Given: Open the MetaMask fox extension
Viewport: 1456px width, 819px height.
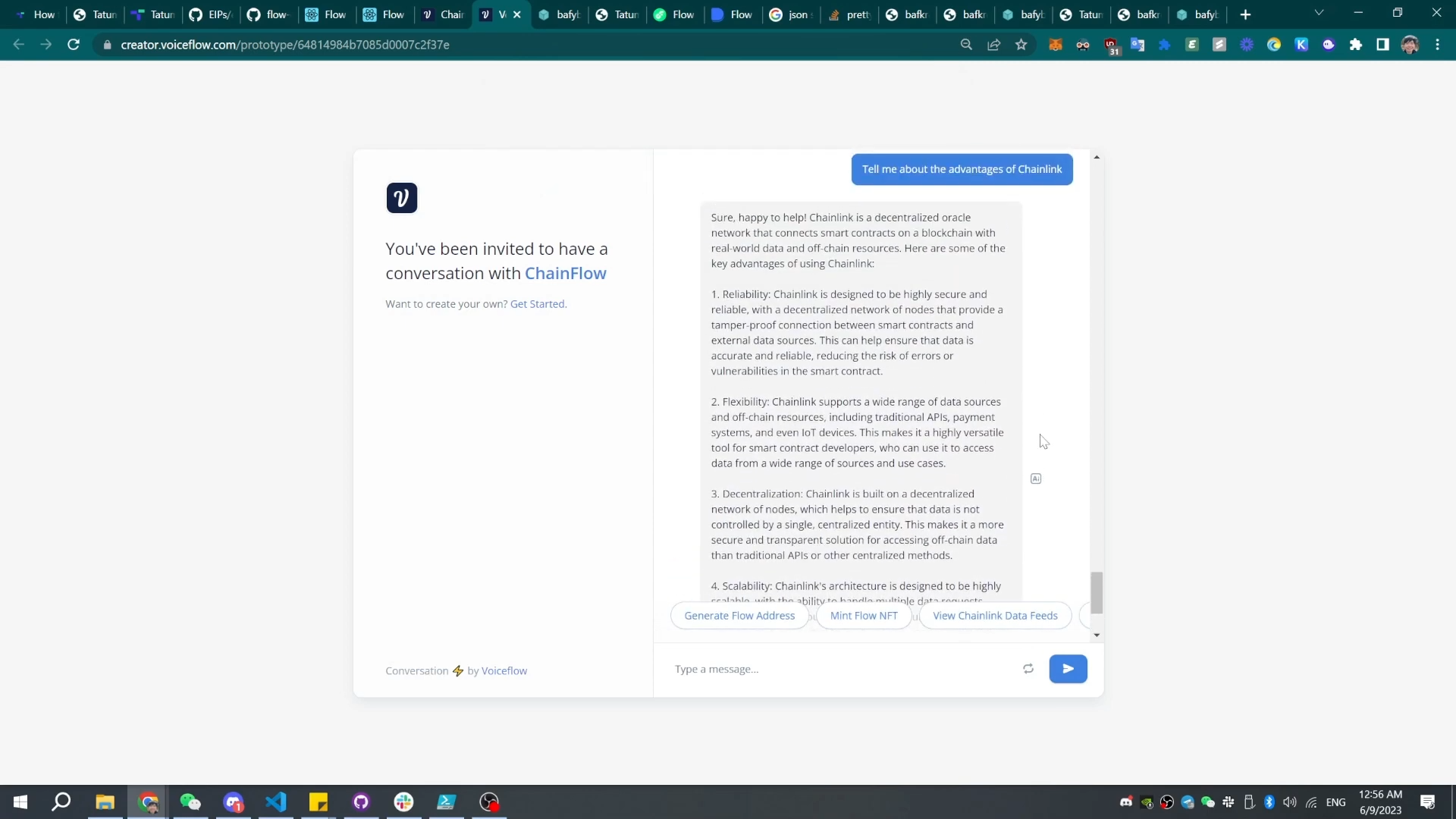Looking at the screenshot, I should click(1055, 45).
